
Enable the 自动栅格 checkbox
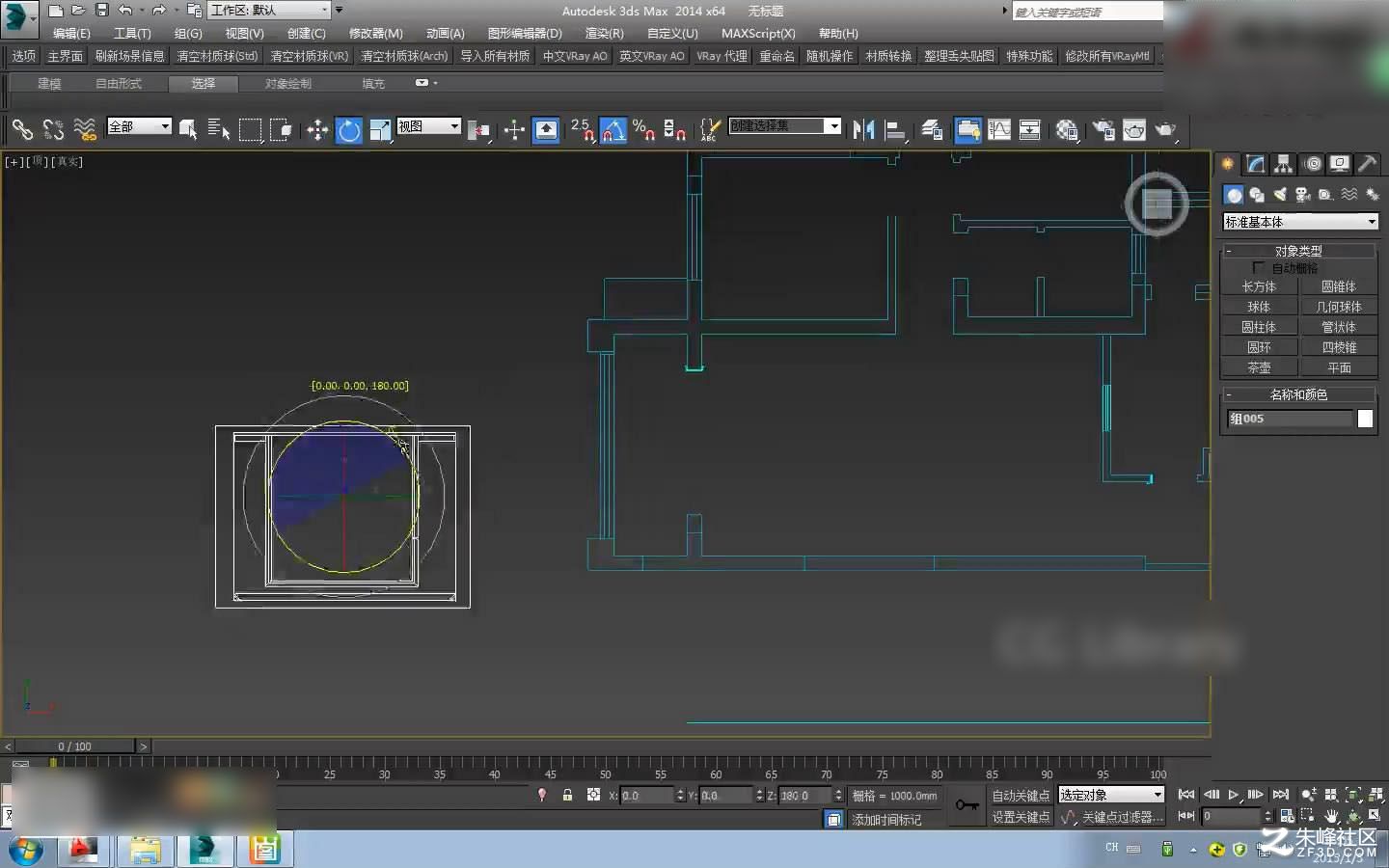pyautogui.click(x=1258, y=267)
